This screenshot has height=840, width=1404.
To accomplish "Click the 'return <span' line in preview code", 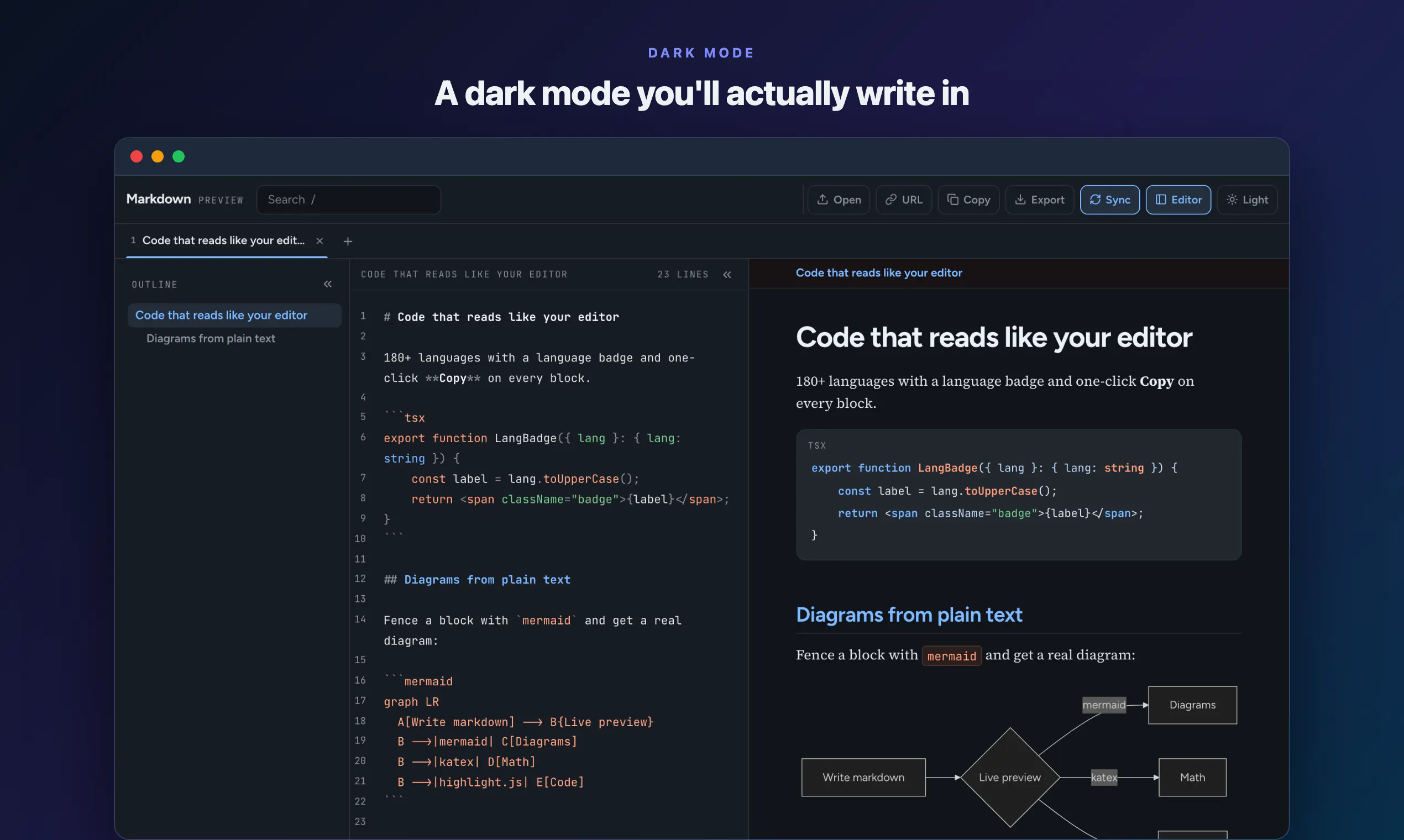I will [990, 513].
